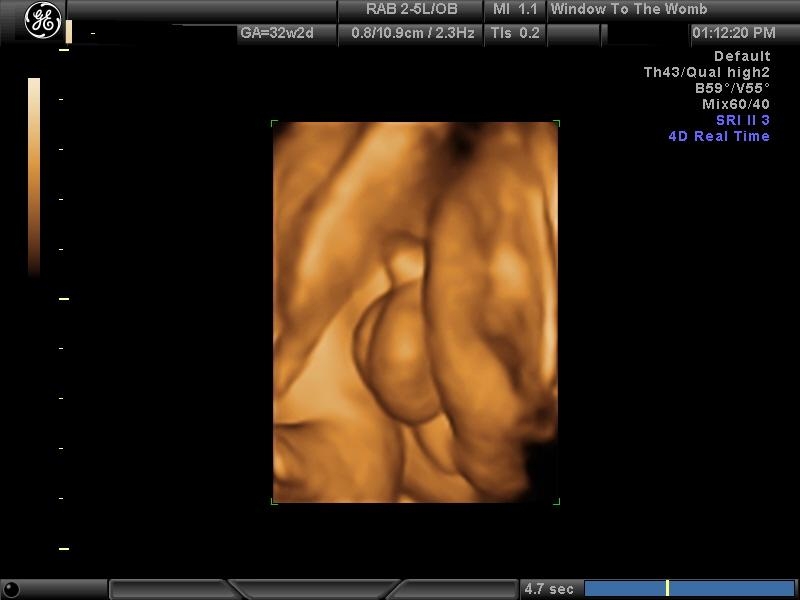
Task: Click the GE logo icon
Action: tap(43, 20)
